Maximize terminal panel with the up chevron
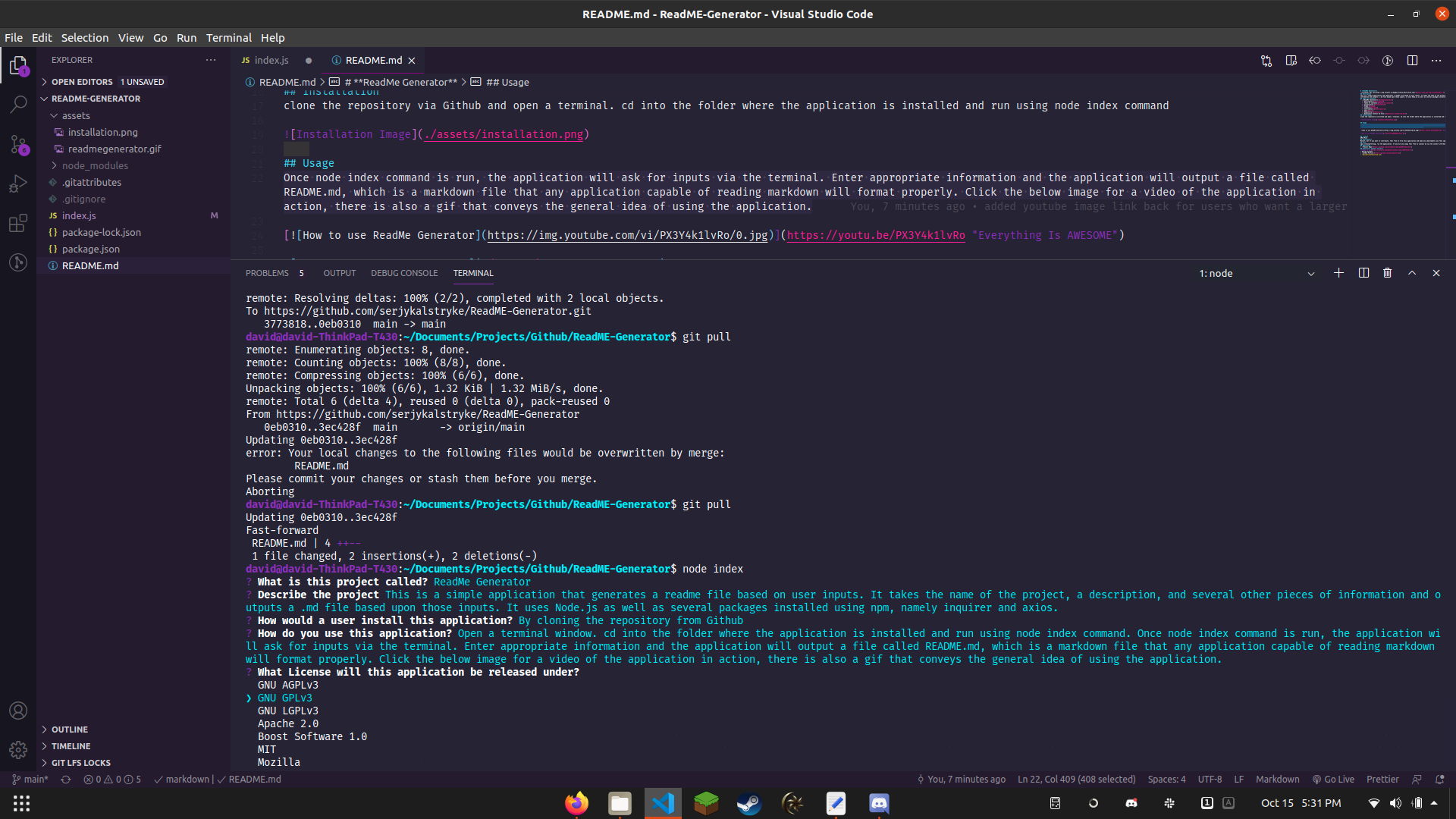 (1412, 273)
